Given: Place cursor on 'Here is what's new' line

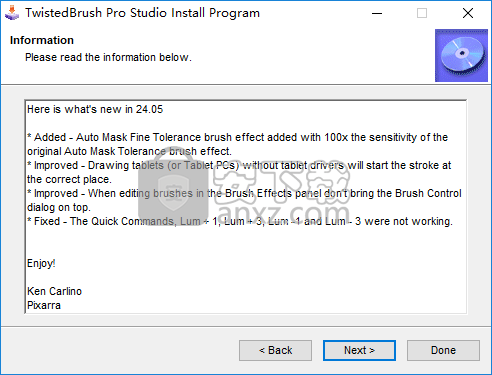Looking at the screenshot, I should (x=95, y=109).
